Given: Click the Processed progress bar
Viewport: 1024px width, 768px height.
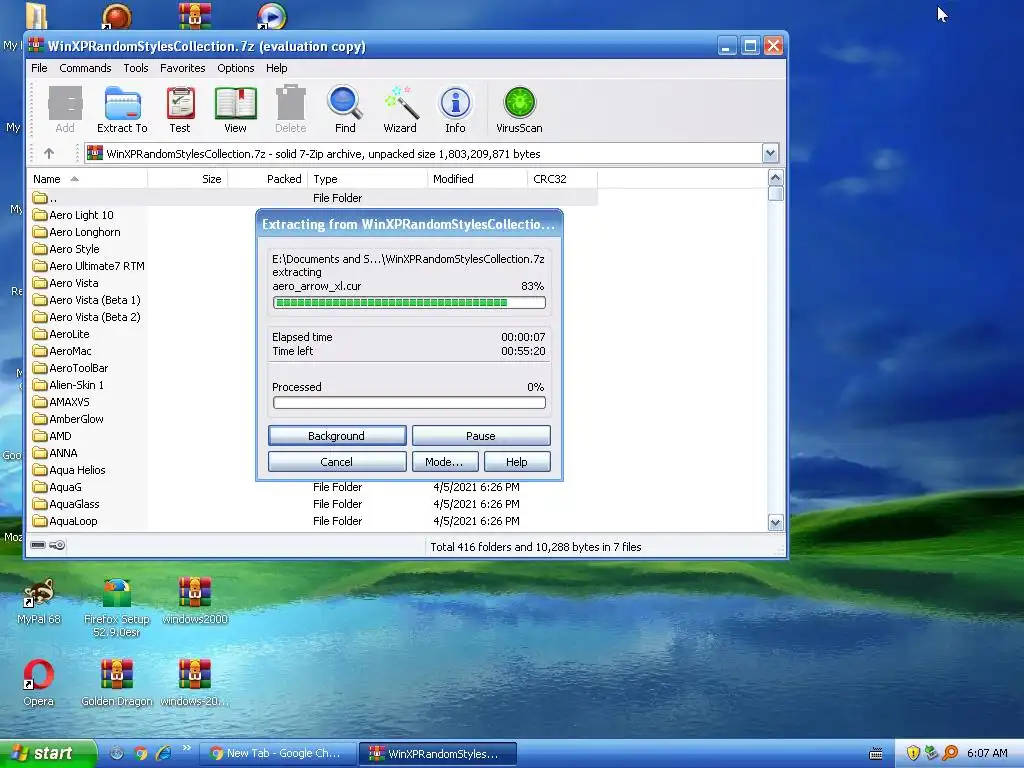Looking at the screenshot, I should [x=409, y=403].
